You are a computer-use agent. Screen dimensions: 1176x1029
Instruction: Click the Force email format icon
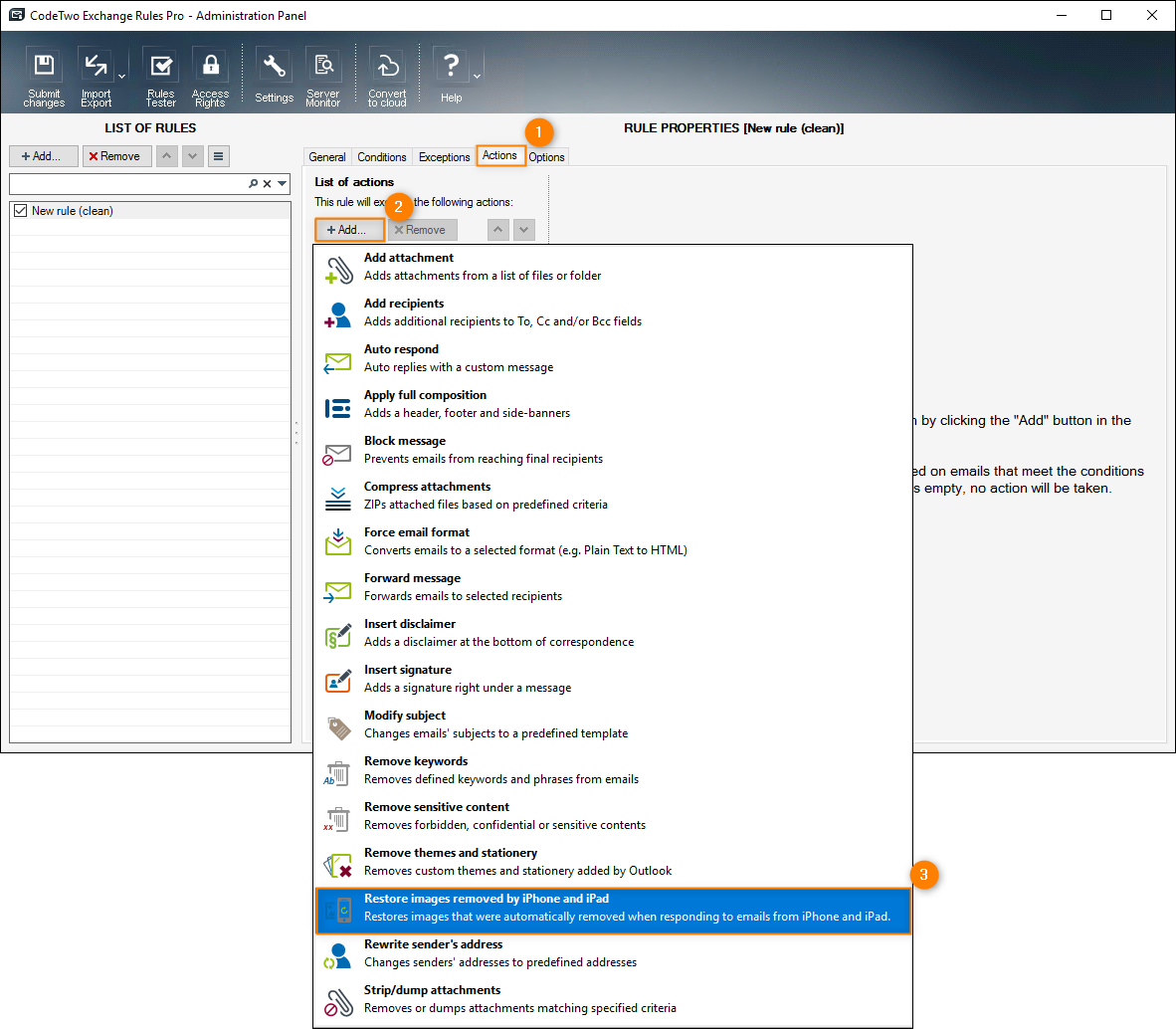click(338, 544)
